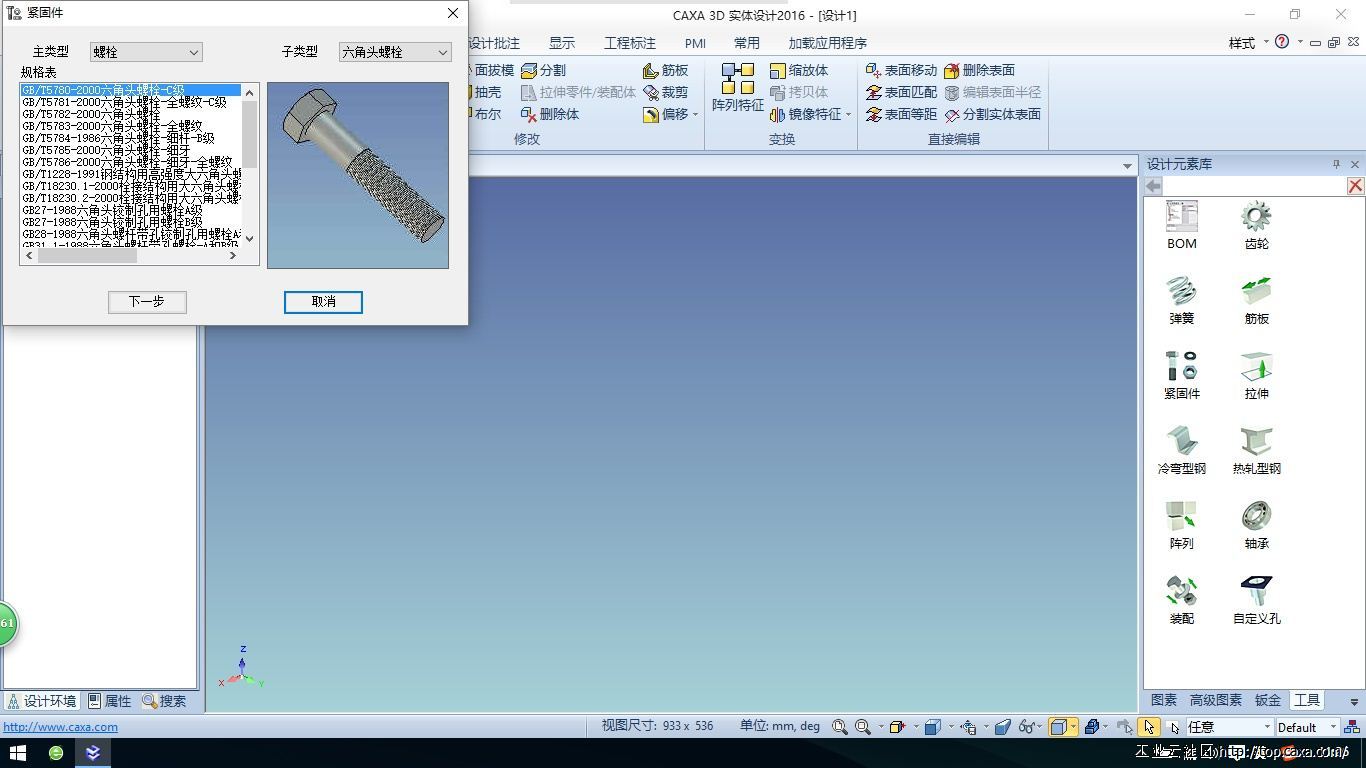The height and width of the screenshot is (768, 1366).
Task: Select the 轴承 bearing element
Action: pos(1256,525)
